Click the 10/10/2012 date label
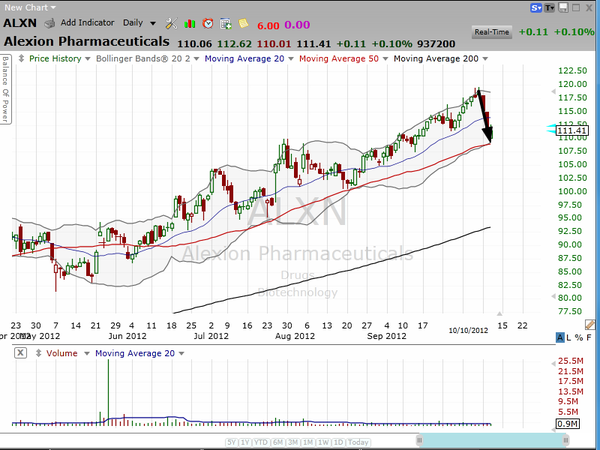Image resolution: width=600 pixels, height=450 pixels. (468, 330)
